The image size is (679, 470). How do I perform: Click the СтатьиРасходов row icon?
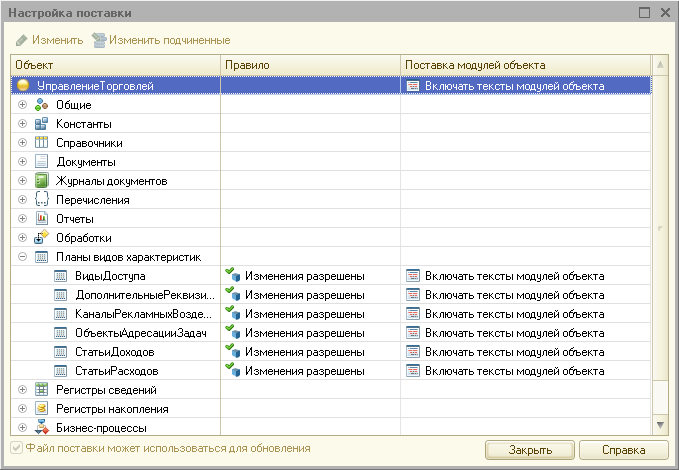[x=61, y=371]
